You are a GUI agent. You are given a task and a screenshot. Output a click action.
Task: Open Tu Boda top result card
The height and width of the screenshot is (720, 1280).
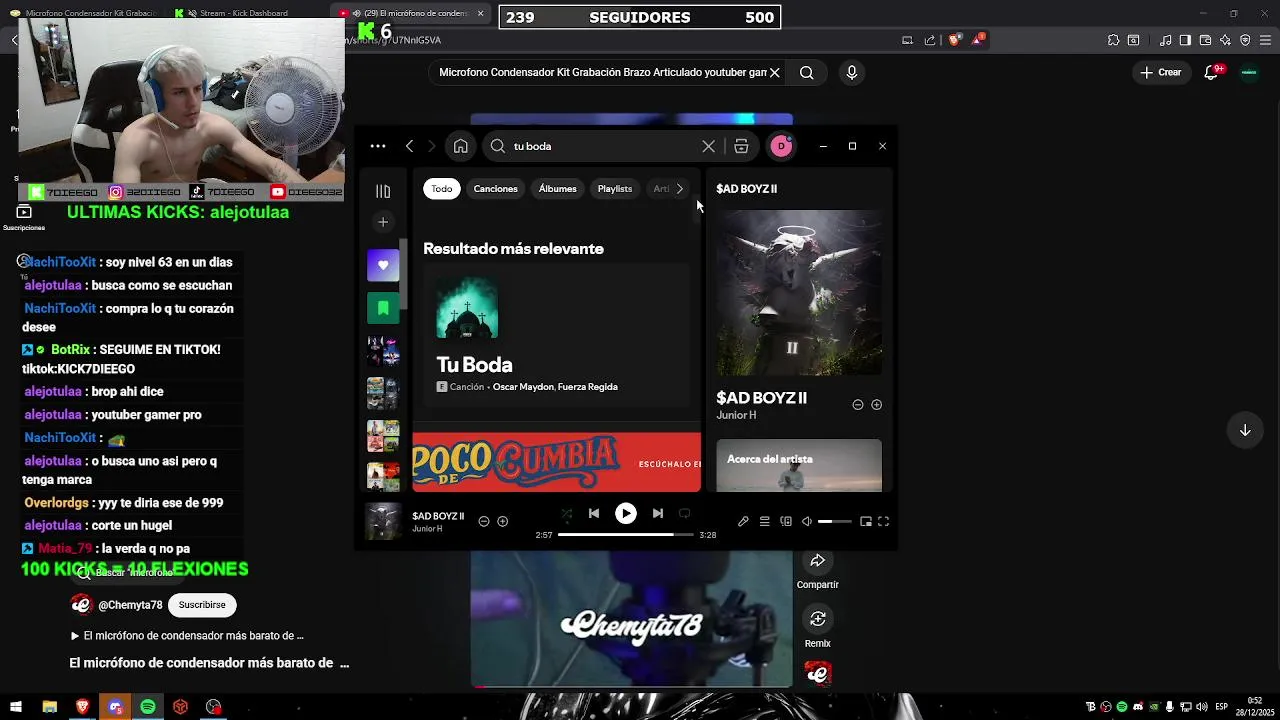(557, 336)
